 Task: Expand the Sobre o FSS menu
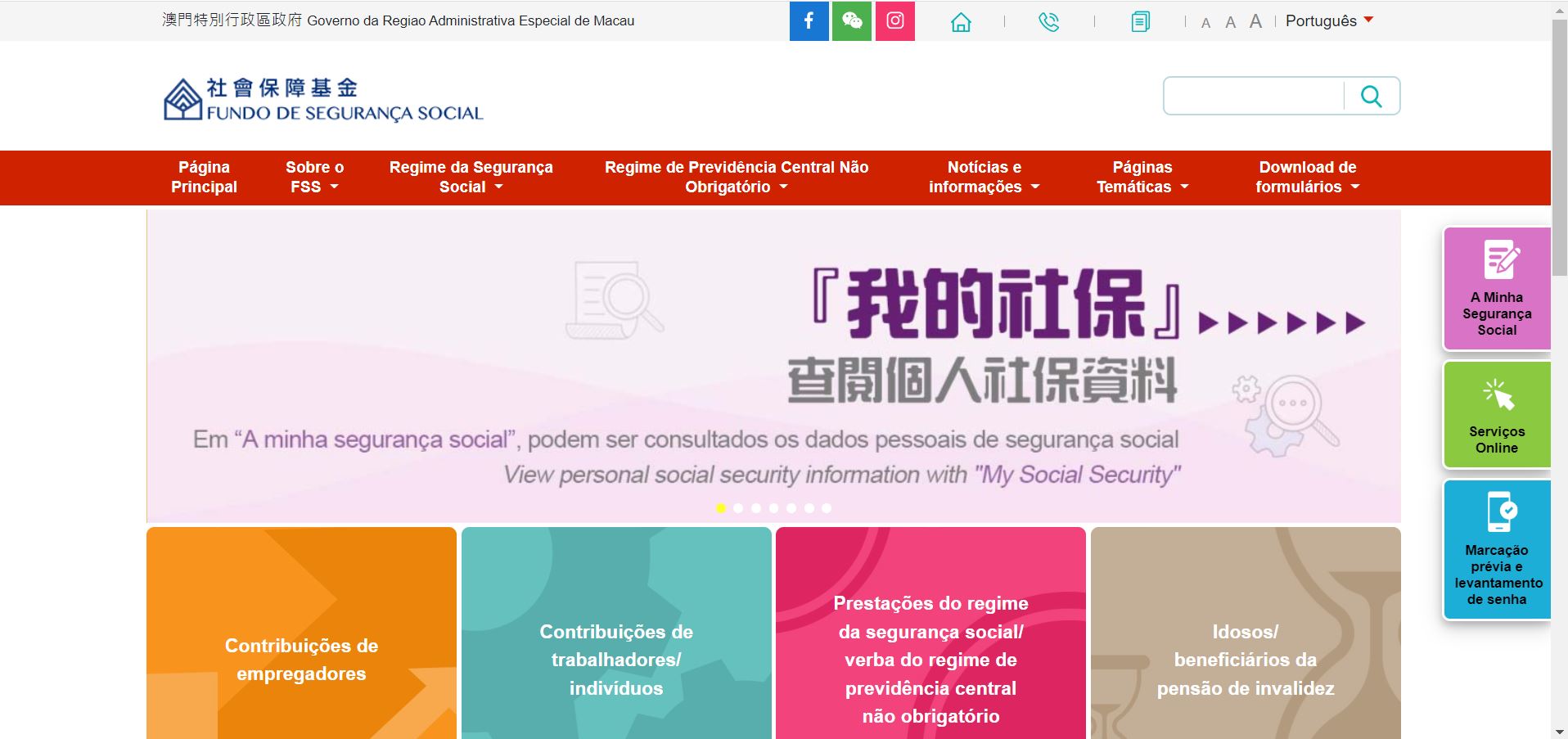pos(314,177)
